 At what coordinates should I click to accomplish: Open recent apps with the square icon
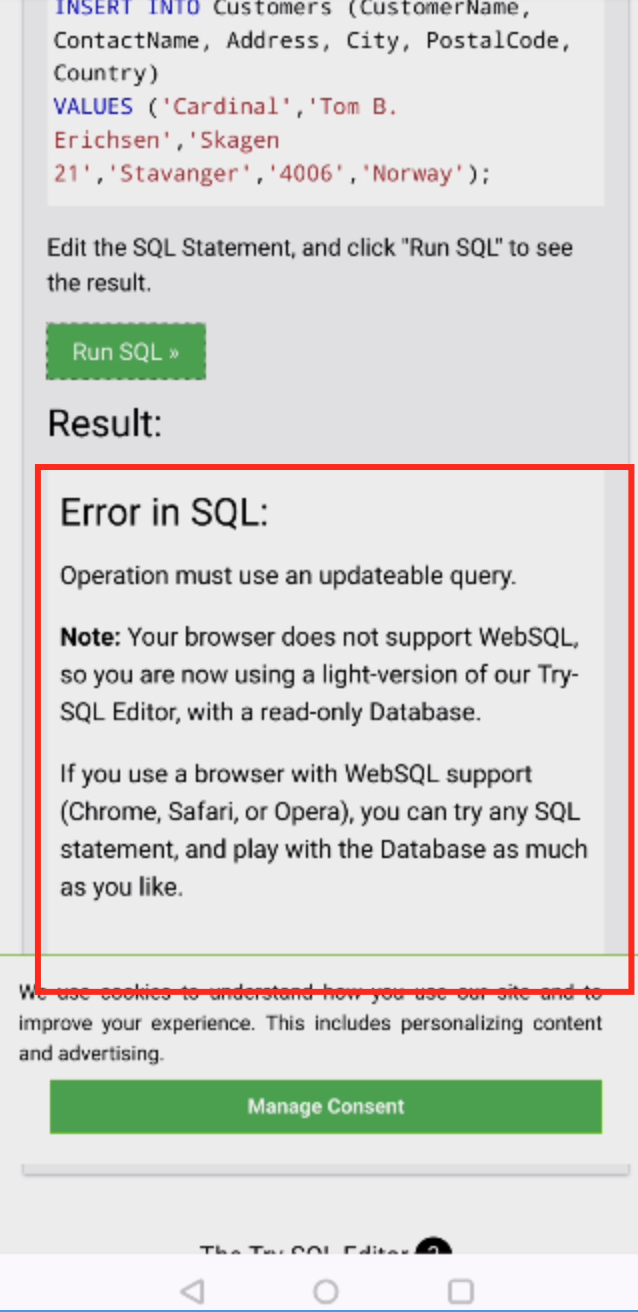(x=459, y=1291)
